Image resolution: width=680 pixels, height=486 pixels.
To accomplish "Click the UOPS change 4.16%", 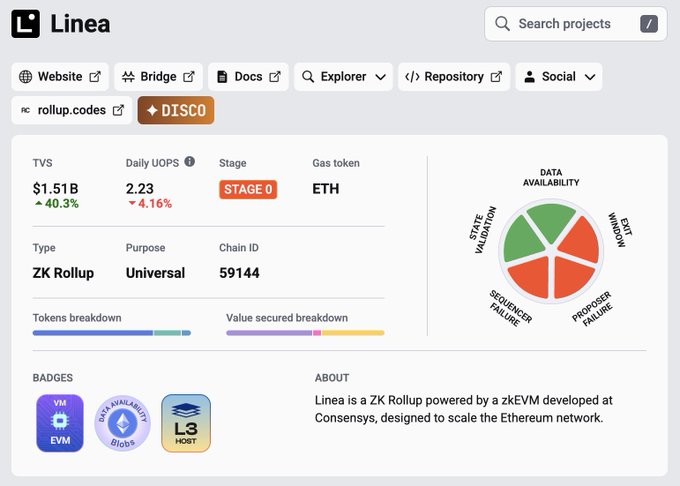I will [x=150, y=203].
